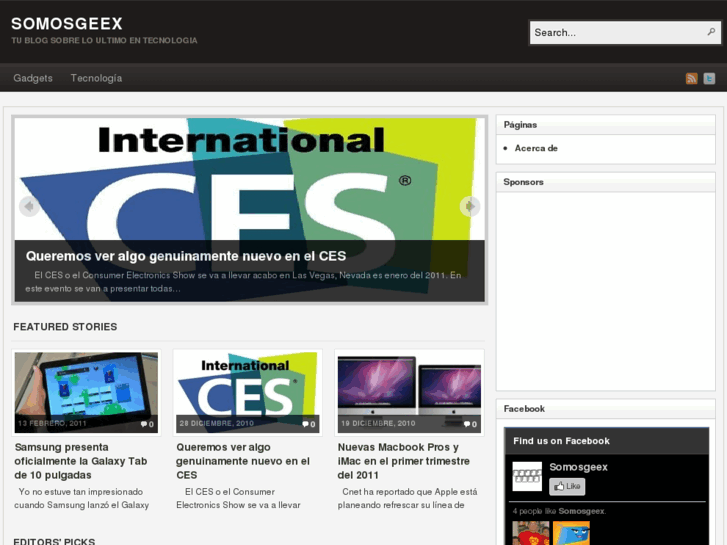The image size is (727, 545).
Task: Open Nuevas Macbook Pros y iMac article
Action: (403, 461)
